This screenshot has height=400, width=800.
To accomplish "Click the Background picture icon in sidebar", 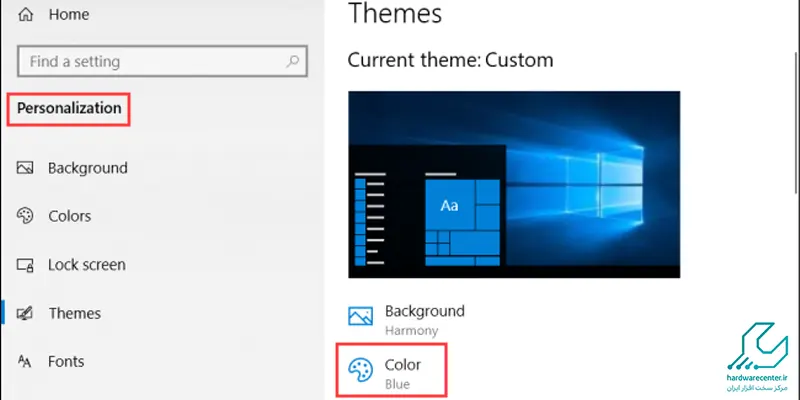I will [x=25, y=168].
